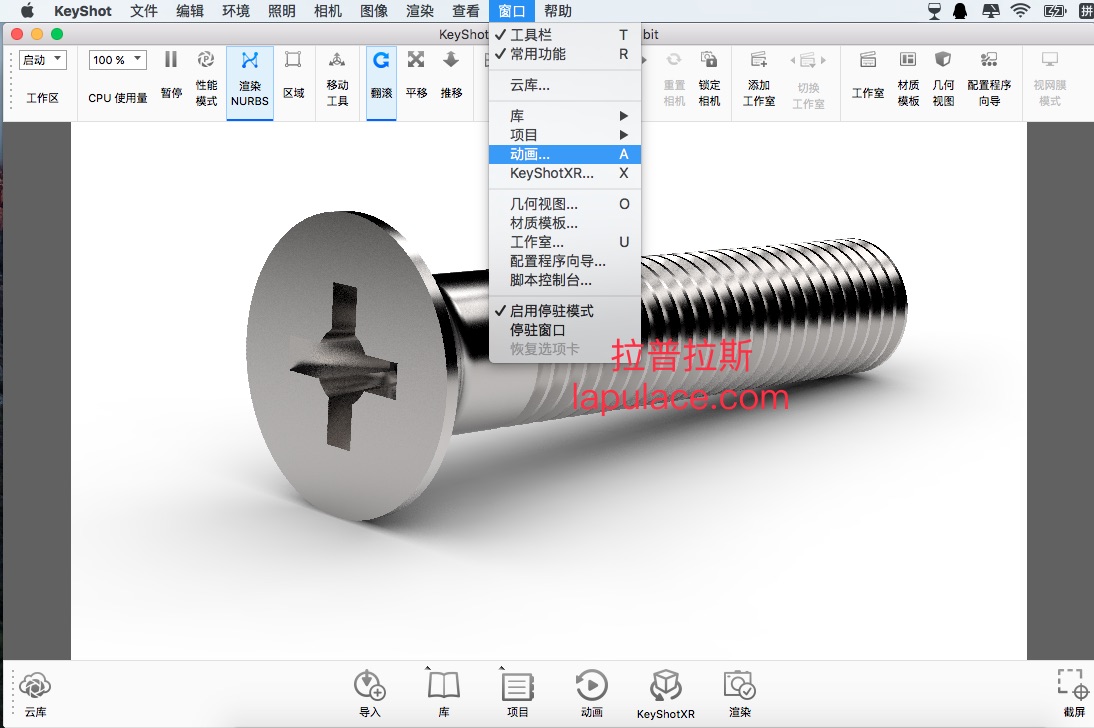
Task: Expand the 库 submenu arrow
Action: pyautogui.click(x=624, y=116)
